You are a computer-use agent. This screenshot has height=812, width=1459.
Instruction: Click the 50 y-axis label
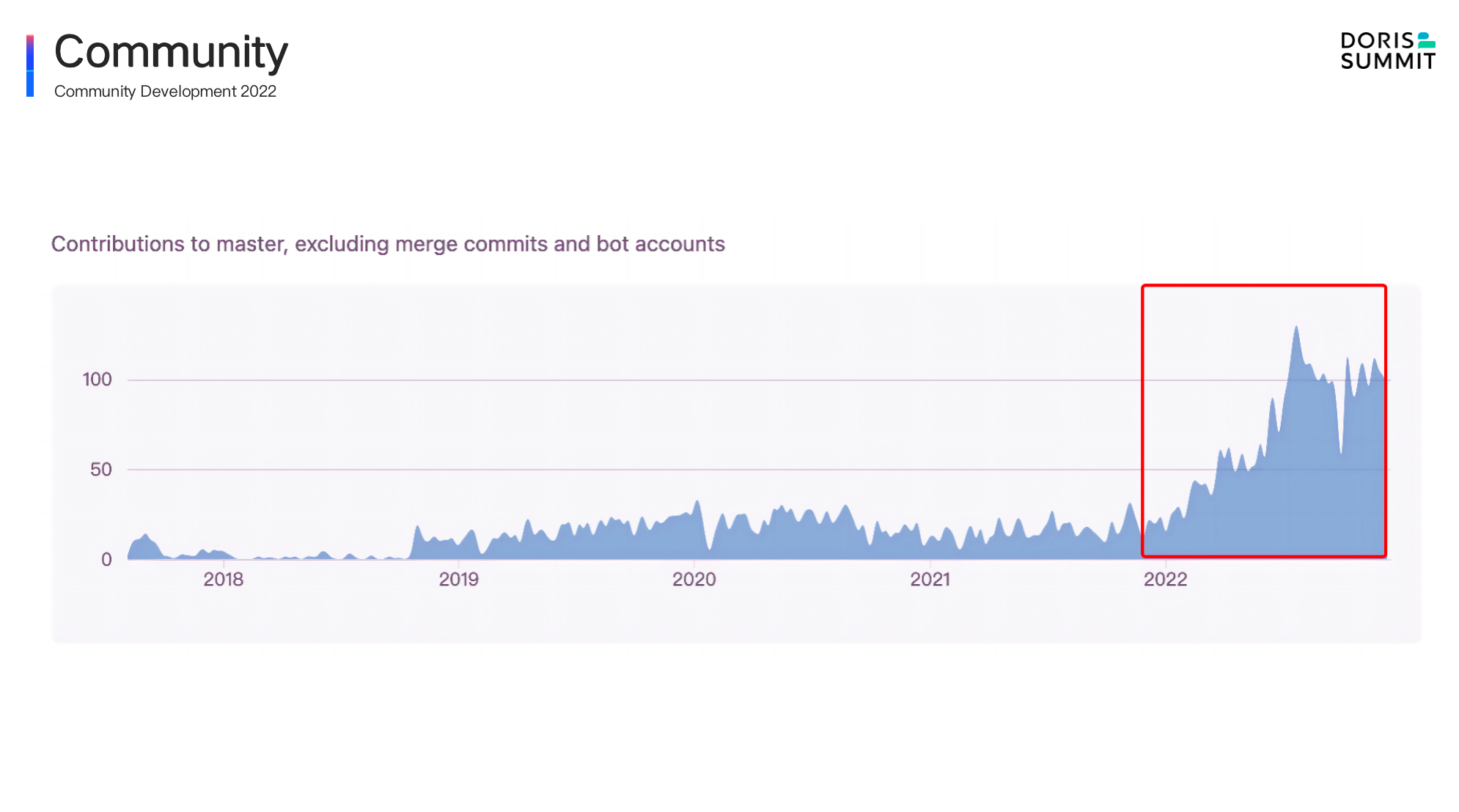[101, 470]
